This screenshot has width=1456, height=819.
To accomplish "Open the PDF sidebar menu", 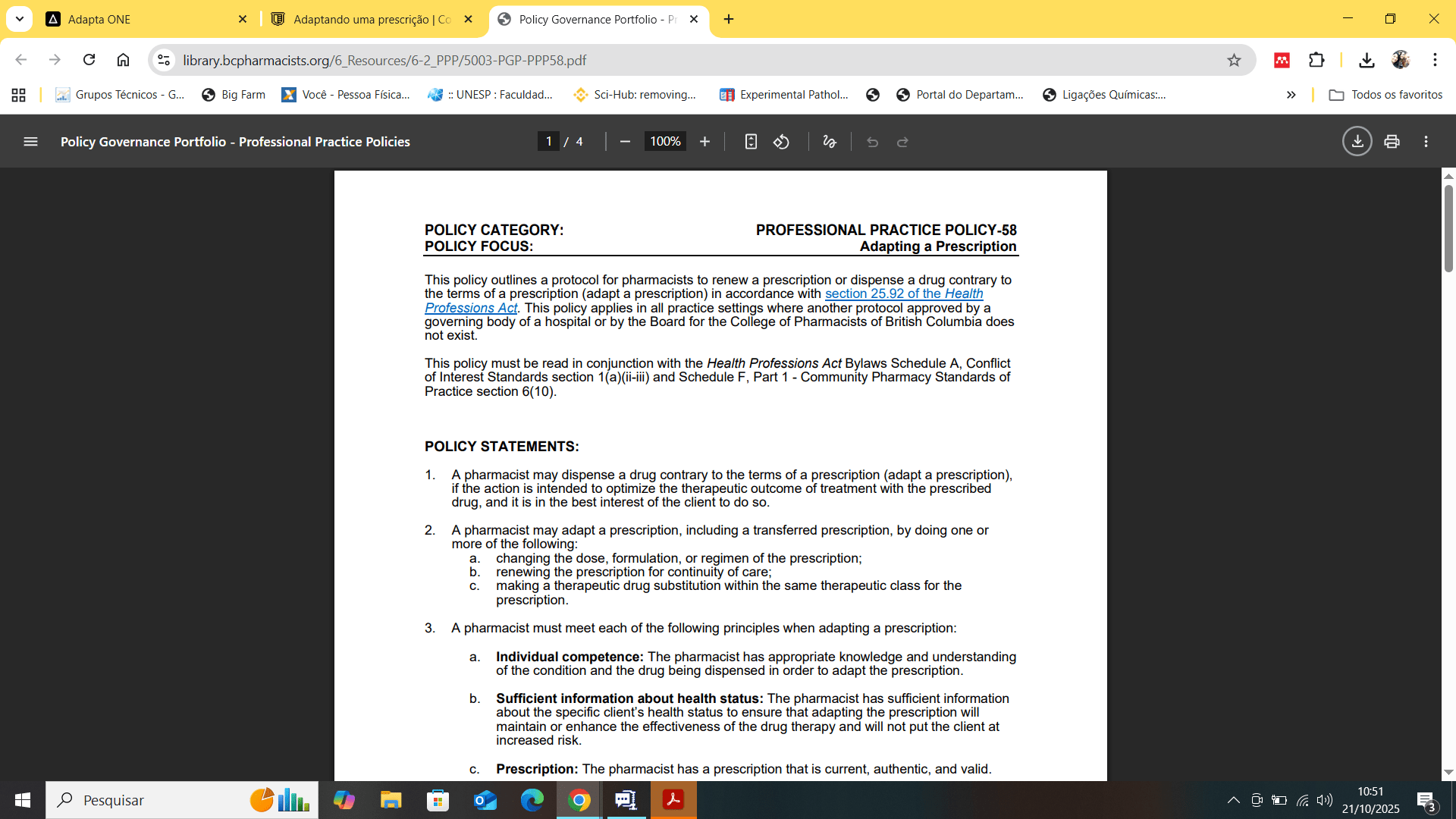I will click(30, 142).
